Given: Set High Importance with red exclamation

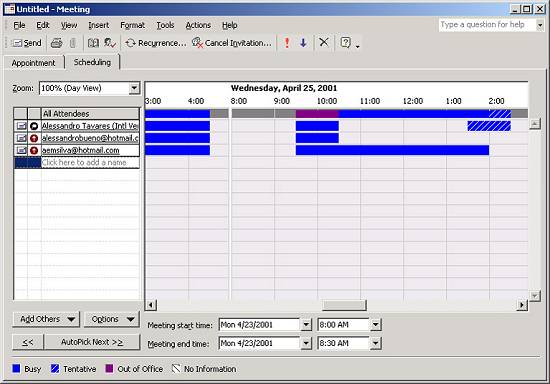Looking at the screenshot, I should [x=287, y=43].
